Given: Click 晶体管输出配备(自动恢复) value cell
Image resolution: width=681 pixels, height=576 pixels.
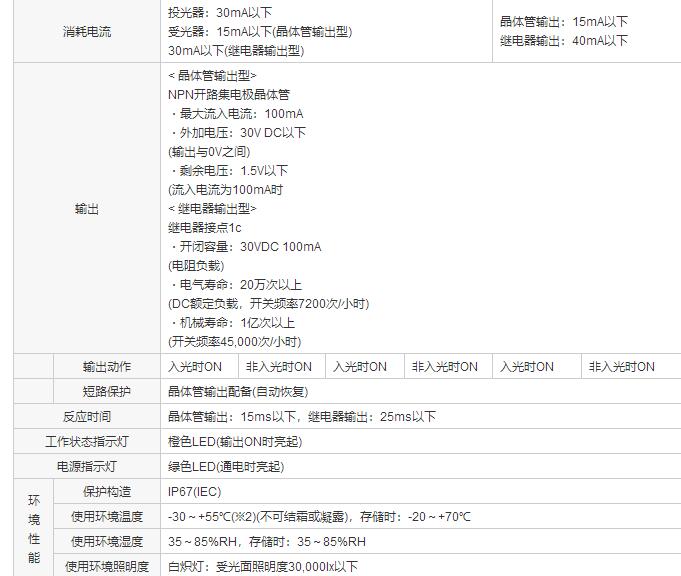Looking at the screenshot, I should 238,392.
